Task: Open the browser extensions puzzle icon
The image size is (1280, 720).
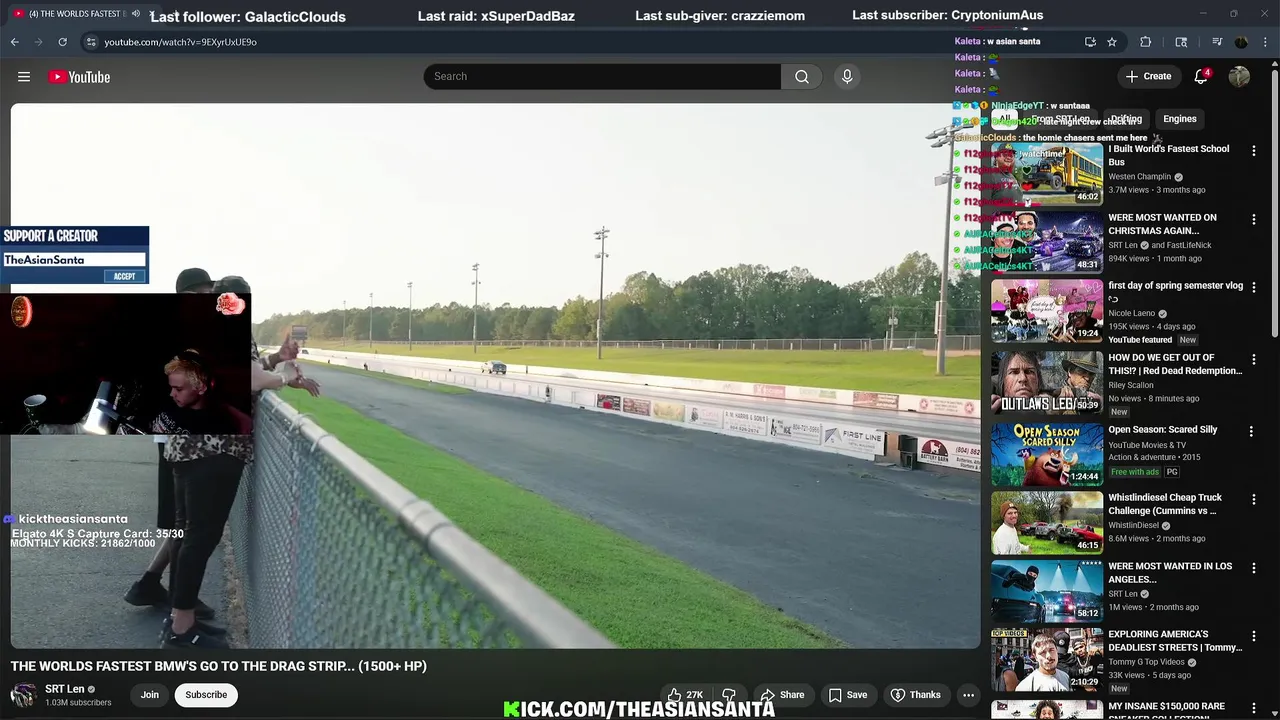Action: [1146, 42]
